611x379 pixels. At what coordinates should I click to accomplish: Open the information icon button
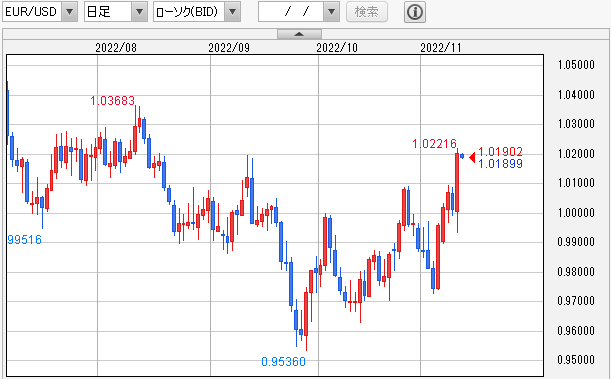coord(415,12)
